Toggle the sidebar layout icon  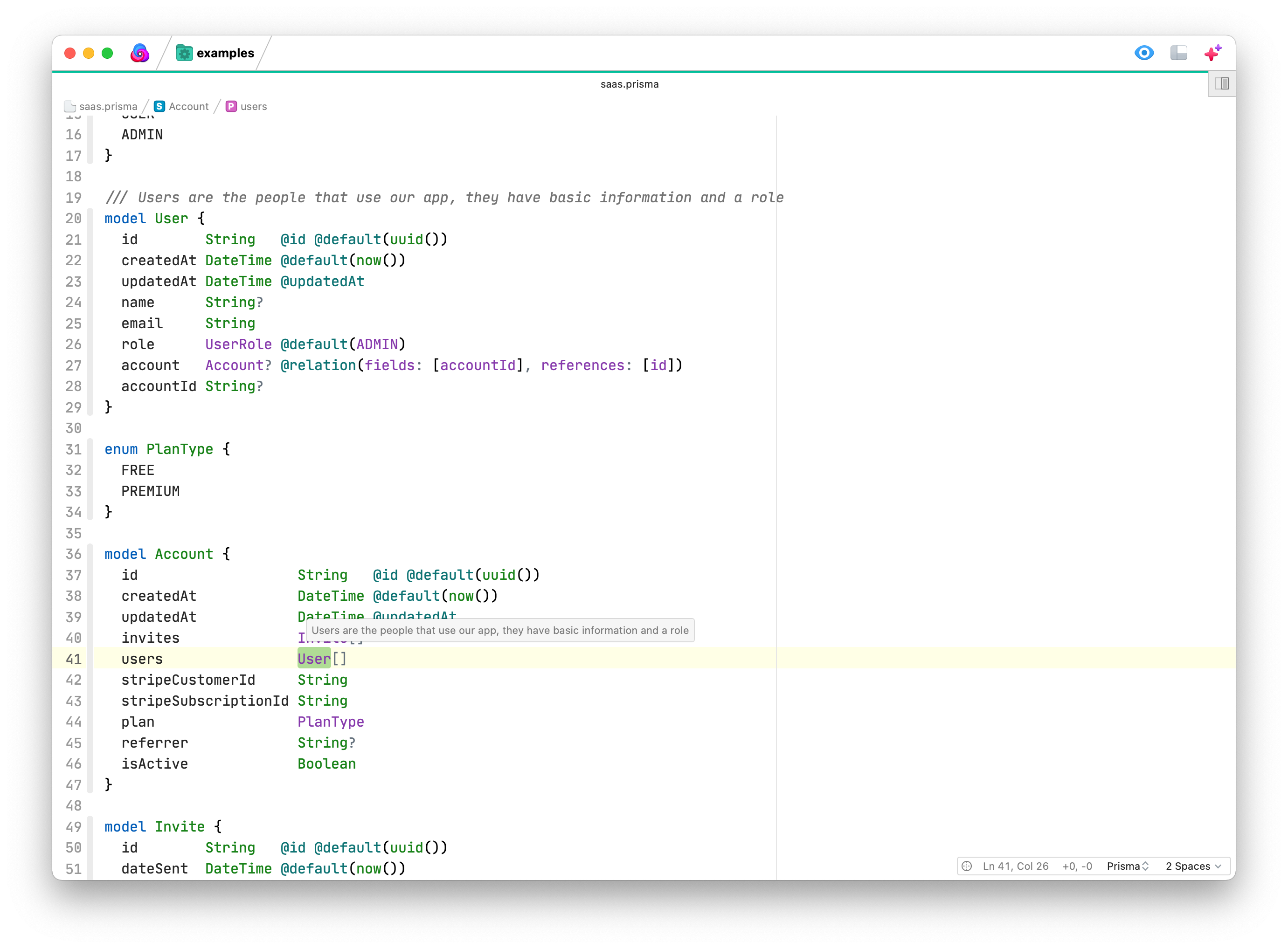pyautogui.click(x=1178, y=54)
